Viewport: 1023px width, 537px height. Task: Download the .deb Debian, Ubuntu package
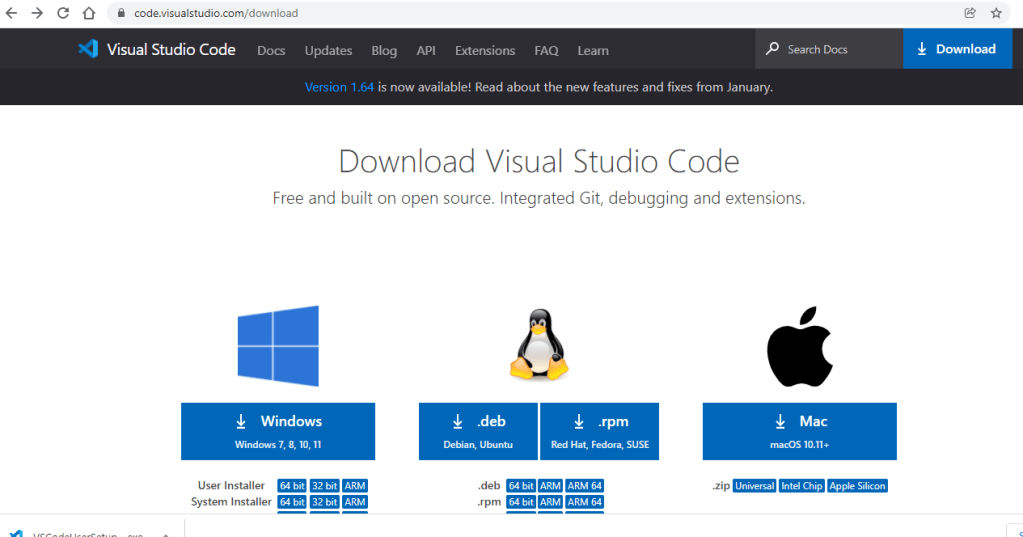coord(478,431)
